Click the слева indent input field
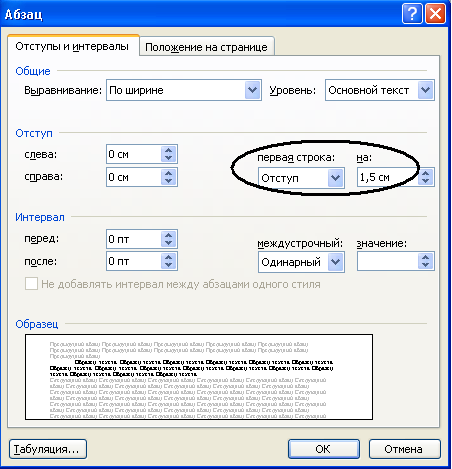Image resolution: width=452 pixels, height=469 pixels. click(134, 154)
